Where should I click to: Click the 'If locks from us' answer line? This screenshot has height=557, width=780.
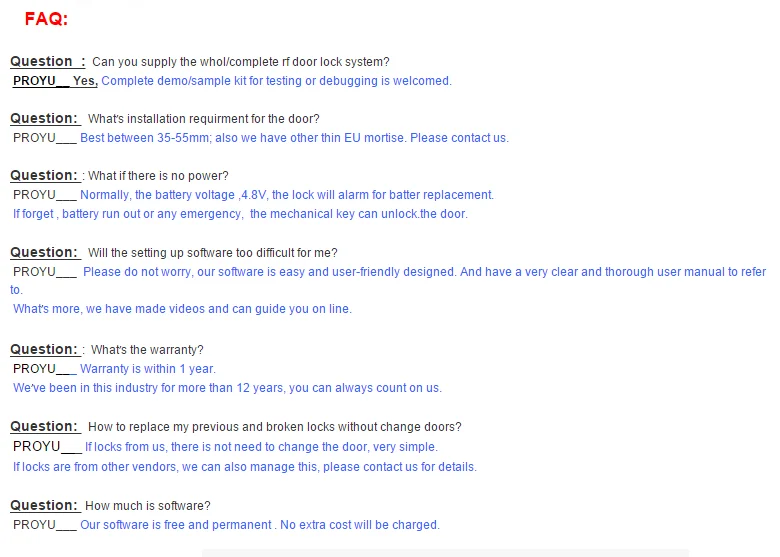pyautogui.click(x=261, y=447)
